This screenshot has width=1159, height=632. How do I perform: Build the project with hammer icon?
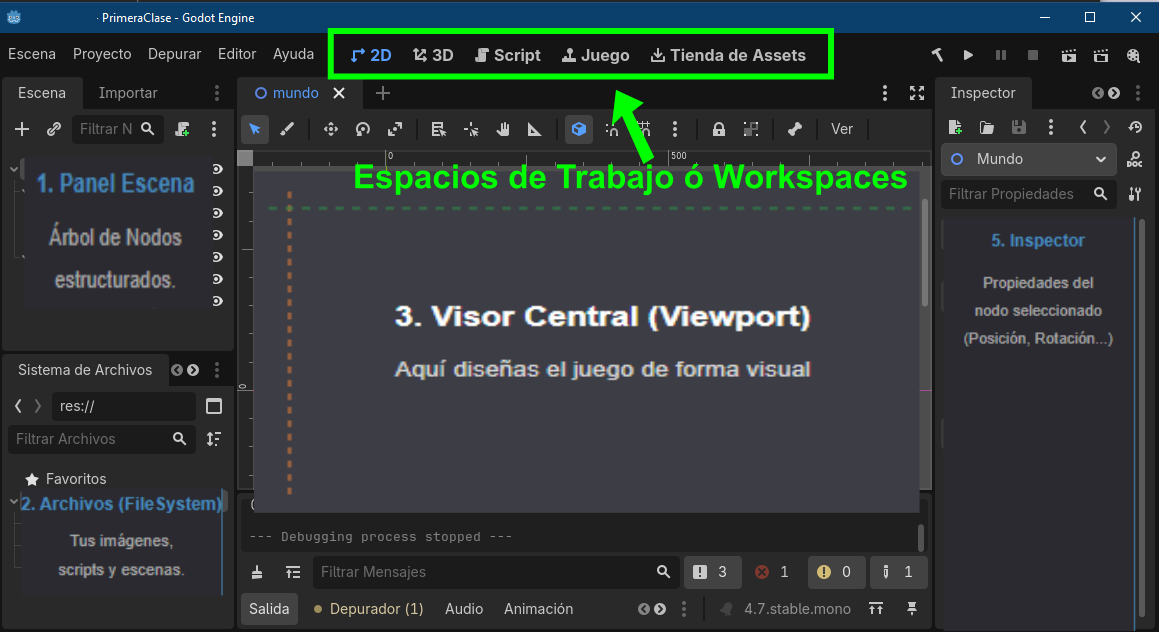(937, 55)
